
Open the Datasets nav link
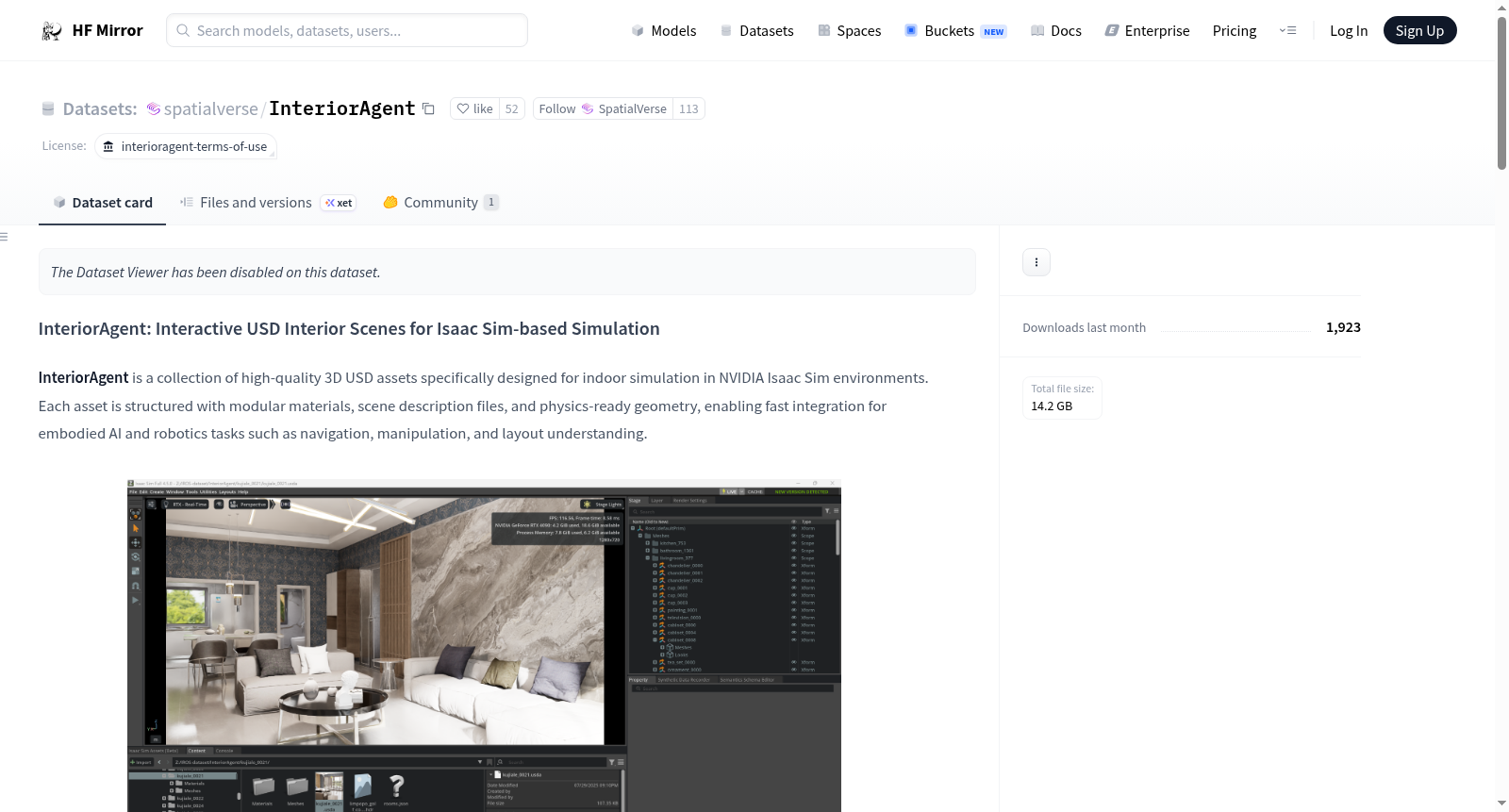(x=756, y=31)
